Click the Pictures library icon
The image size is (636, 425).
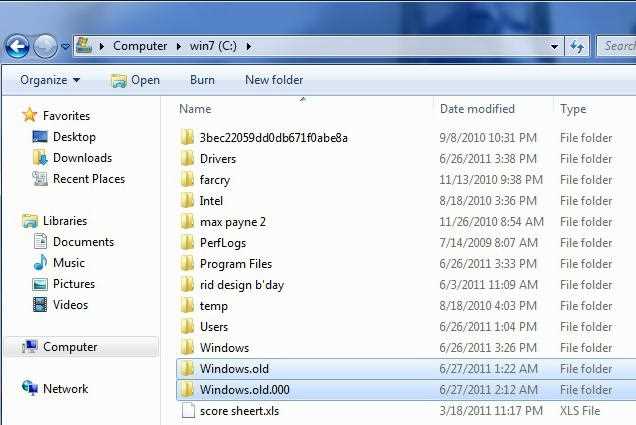tap(40, 284)
